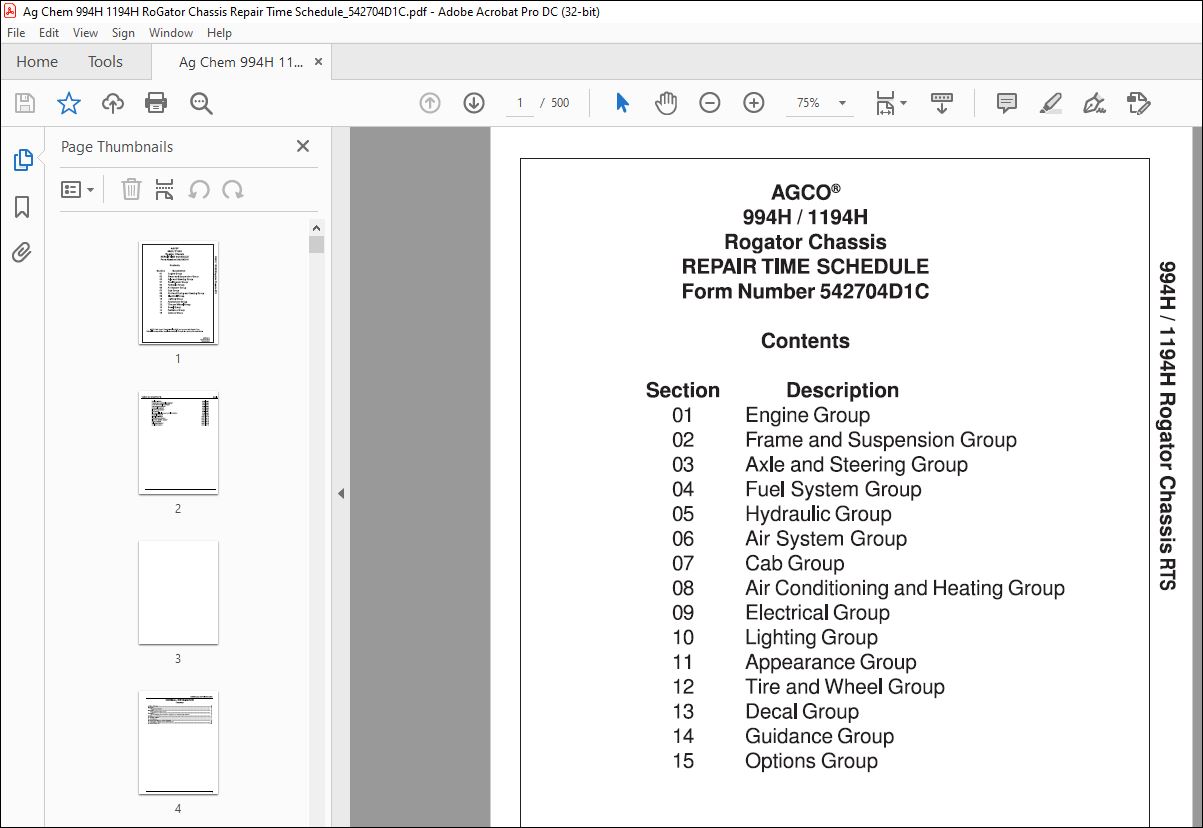Open the Attachments paperclip panel
The width and height of the screenshot is (1203, 828).
[22, 252]
